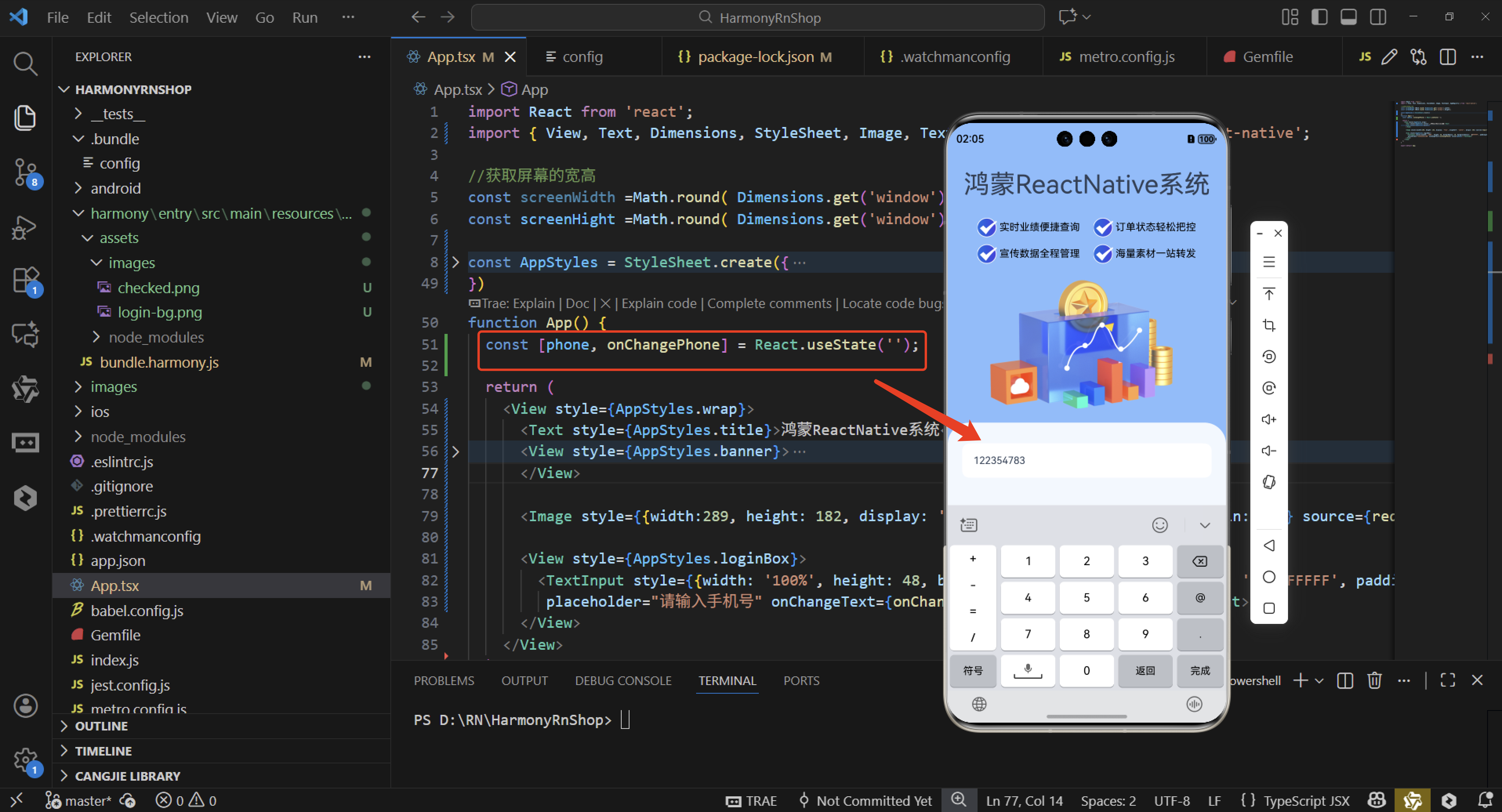Screen dimensions: 1502x812
Task: Click the HarmonyRnShop command center search box
Action: pos(757,18)
